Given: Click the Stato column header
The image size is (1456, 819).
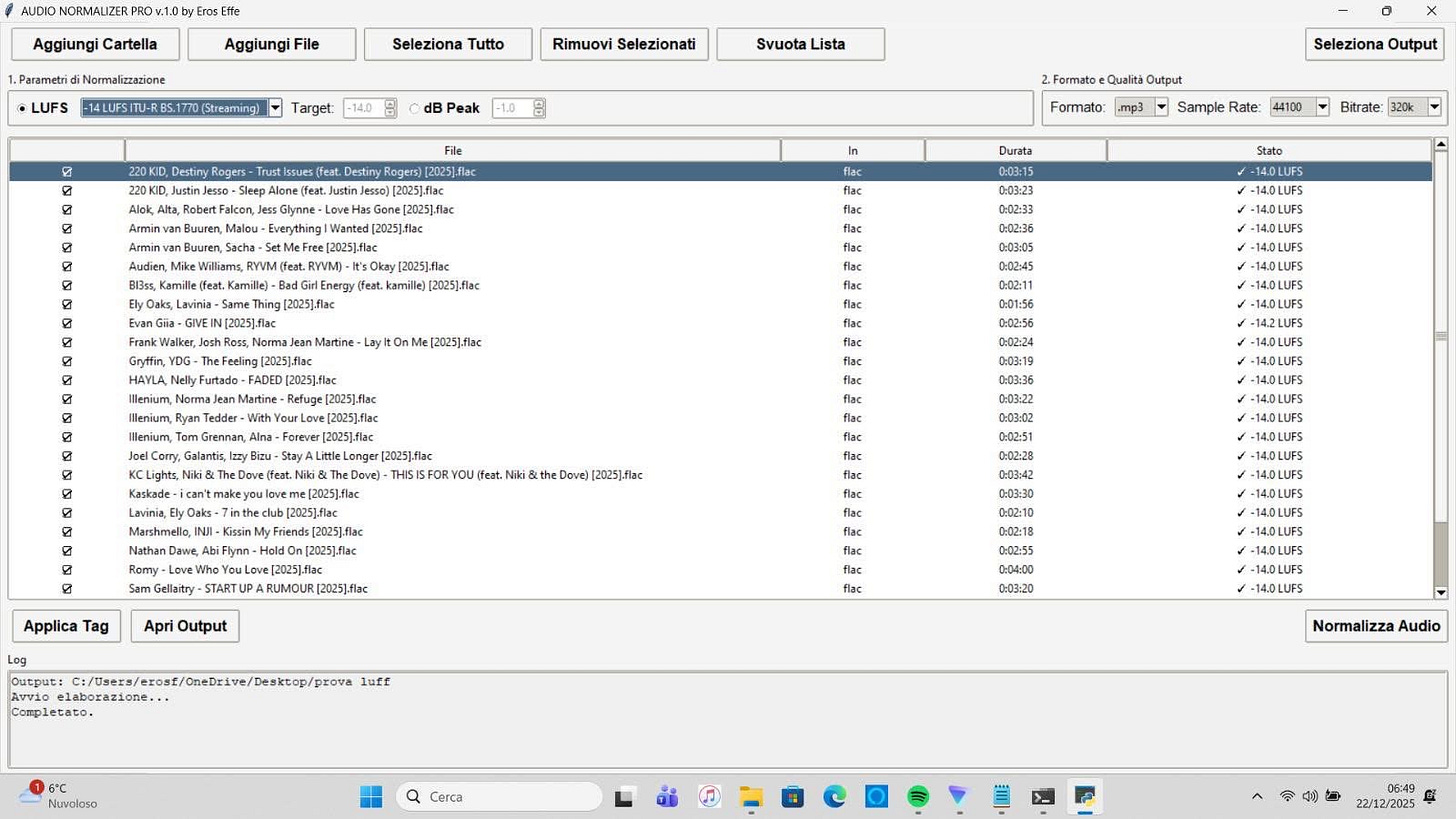Looking at the screenshot, I should [1269, 151].
